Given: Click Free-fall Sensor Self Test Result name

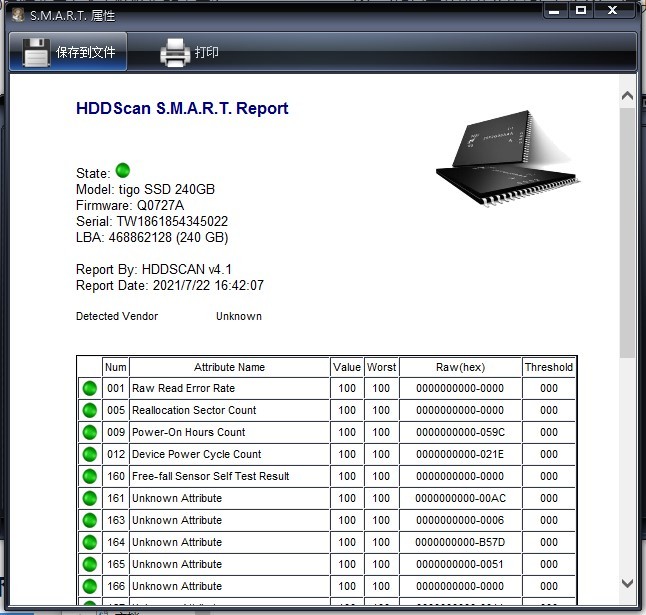Looking at the screenshot, I should [x=211, y=476].
